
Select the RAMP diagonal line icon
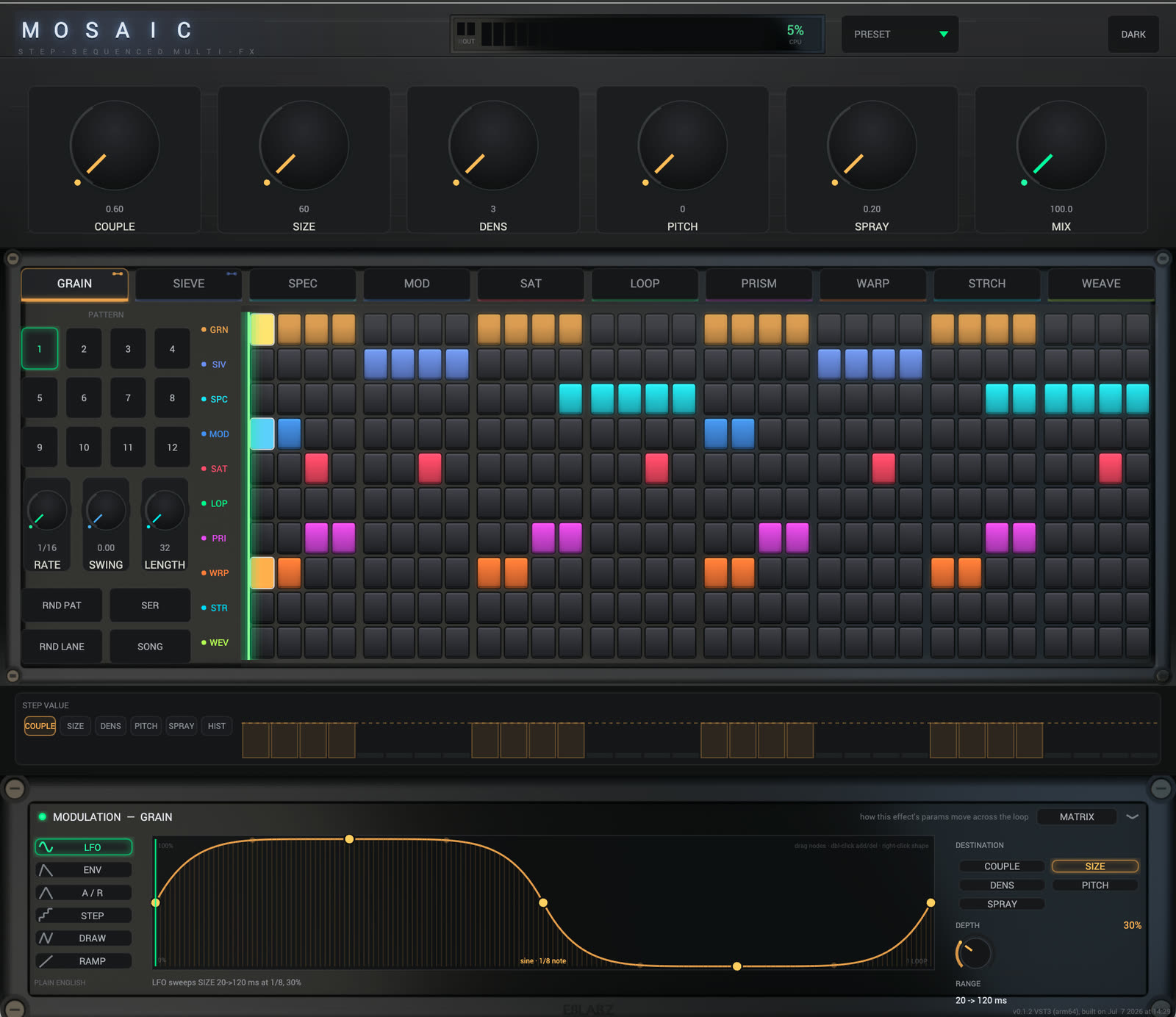(46, 960)
